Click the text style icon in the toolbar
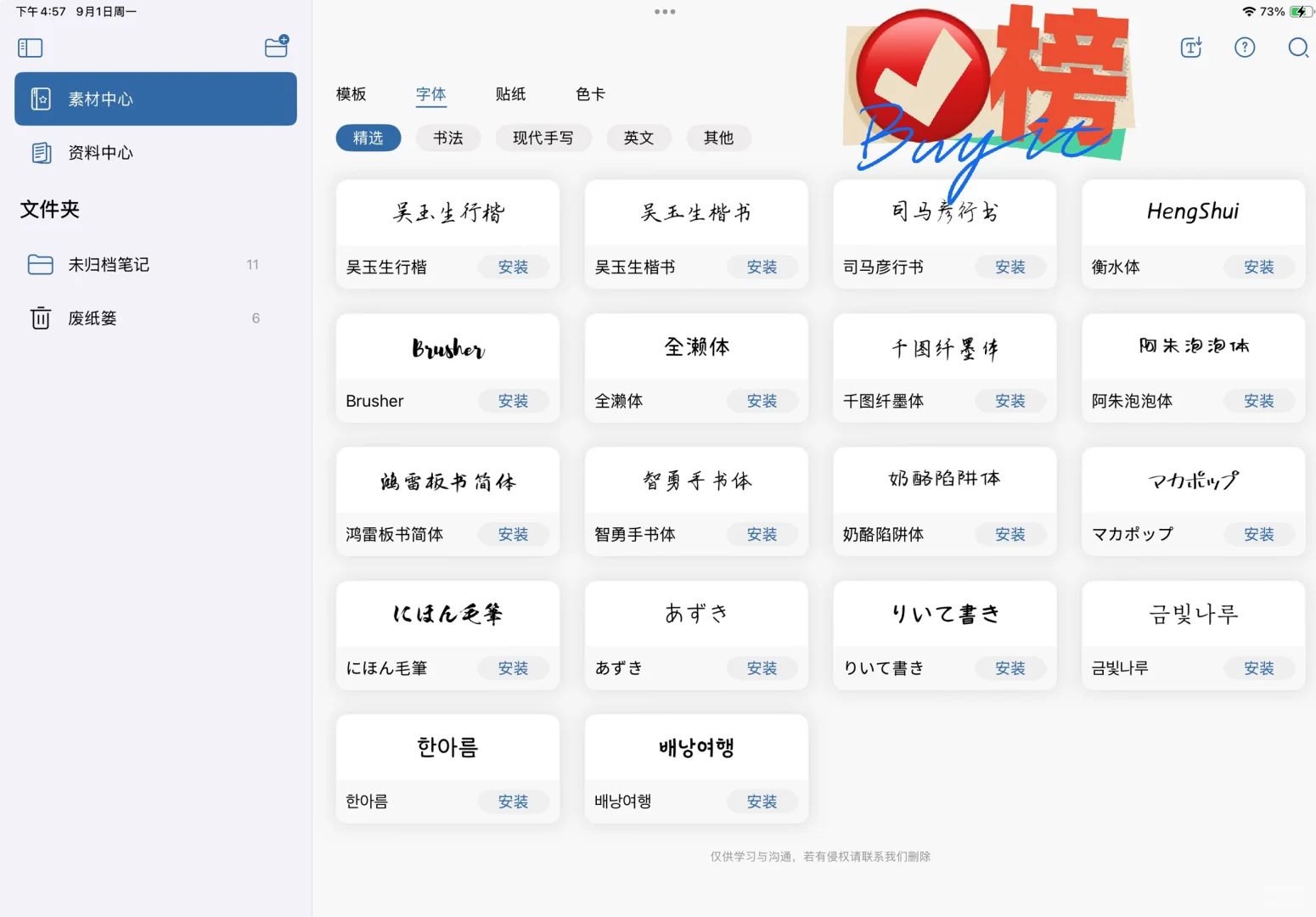 [1190, 48]
